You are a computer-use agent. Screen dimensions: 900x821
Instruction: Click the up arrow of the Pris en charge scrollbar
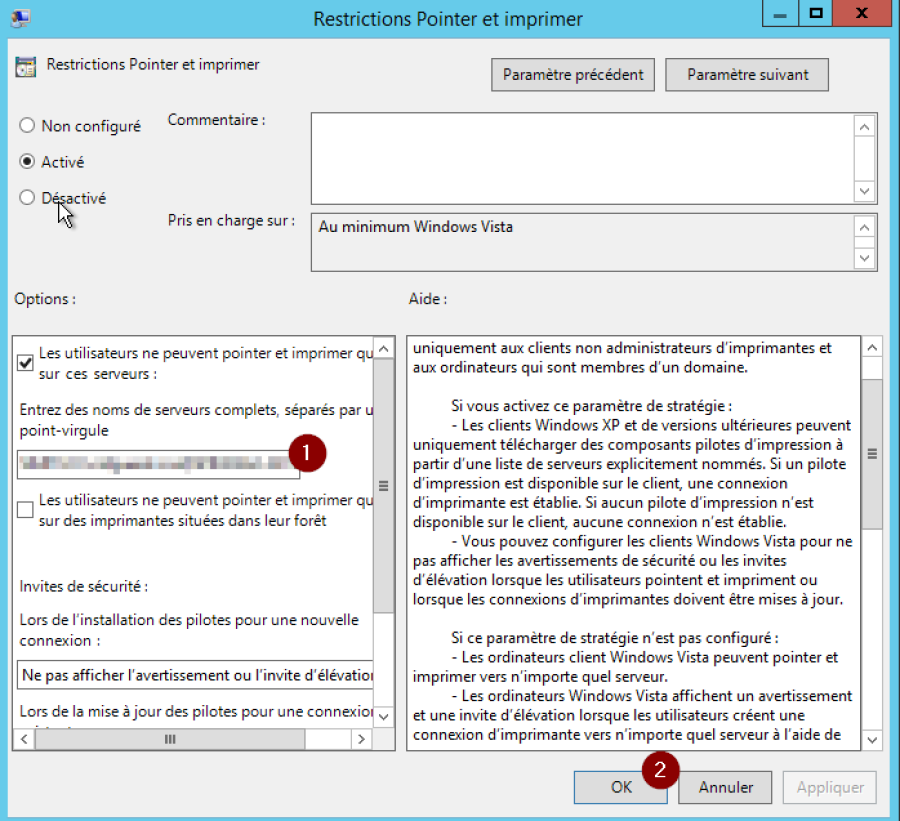tap(864, 228)
